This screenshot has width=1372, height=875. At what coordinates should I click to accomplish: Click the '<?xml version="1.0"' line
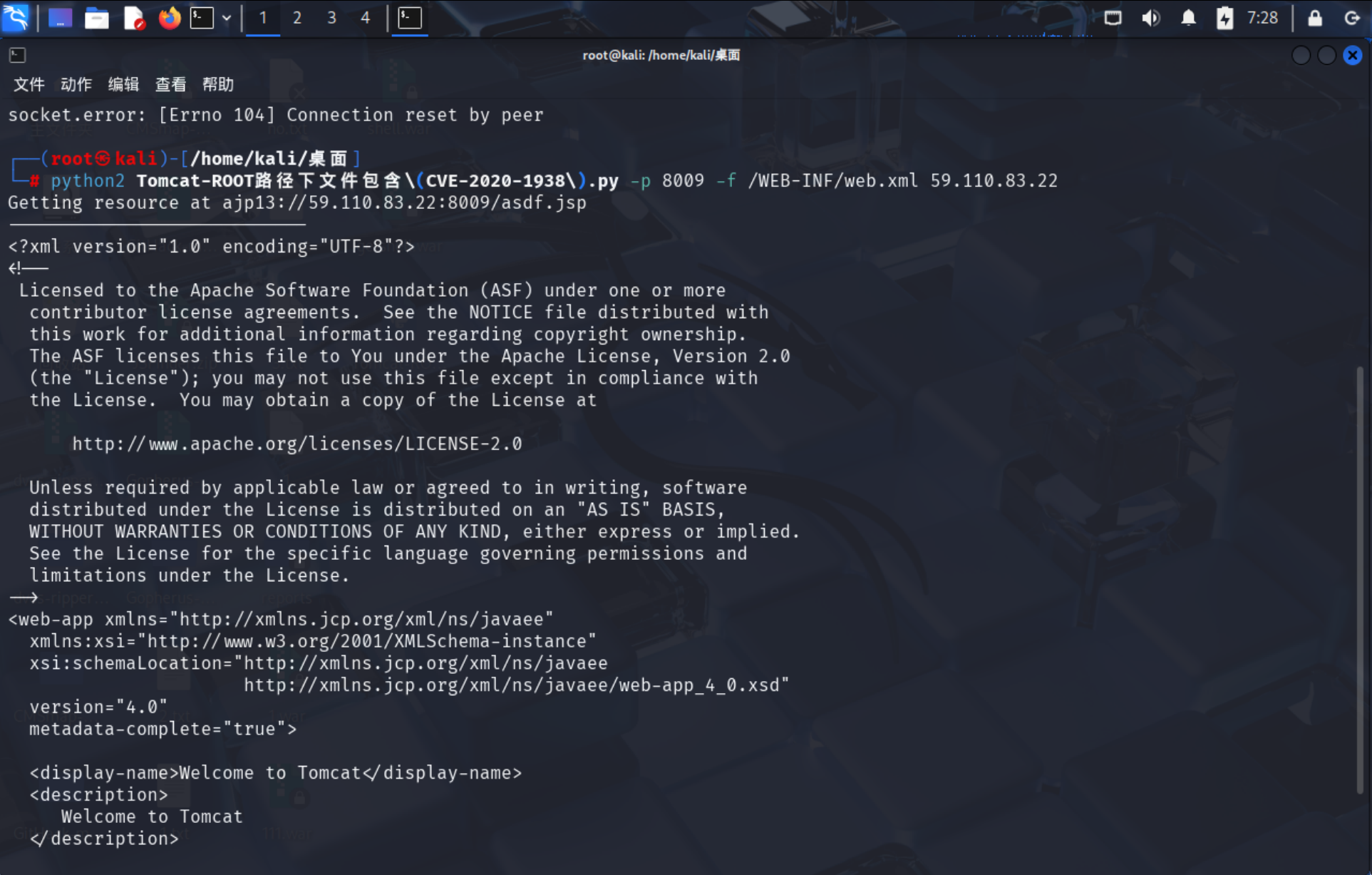point(212,247)
